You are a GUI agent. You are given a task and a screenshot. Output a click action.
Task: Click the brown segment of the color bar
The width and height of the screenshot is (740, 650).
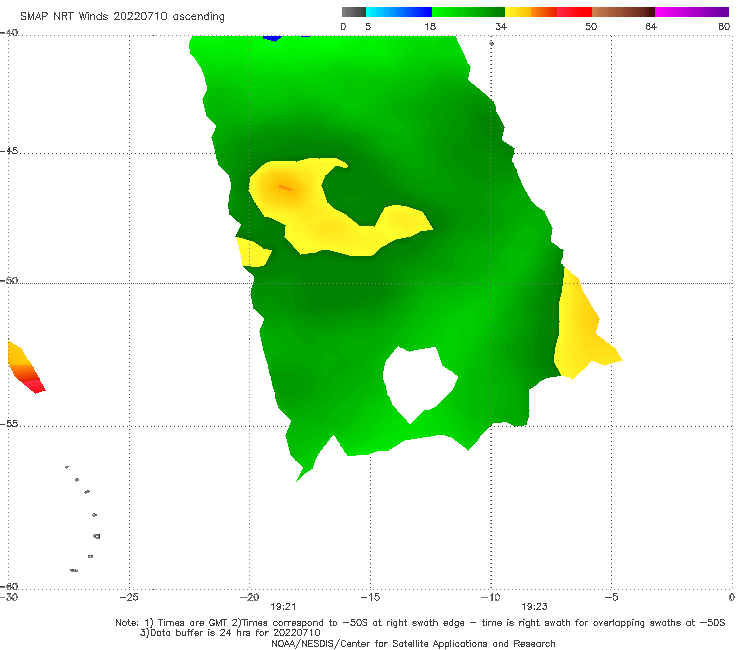[x=623, y=12]
